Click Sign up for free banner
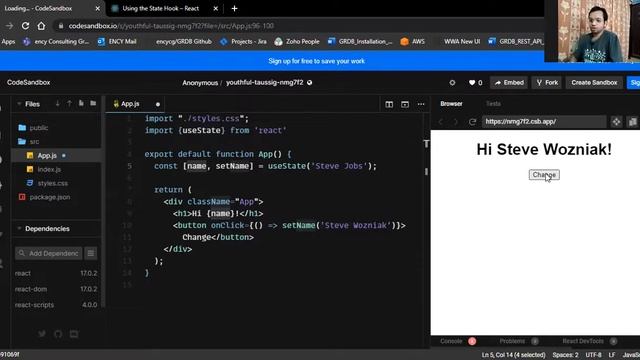Viewport: 640px width, 360px height. tap(316, 61)
